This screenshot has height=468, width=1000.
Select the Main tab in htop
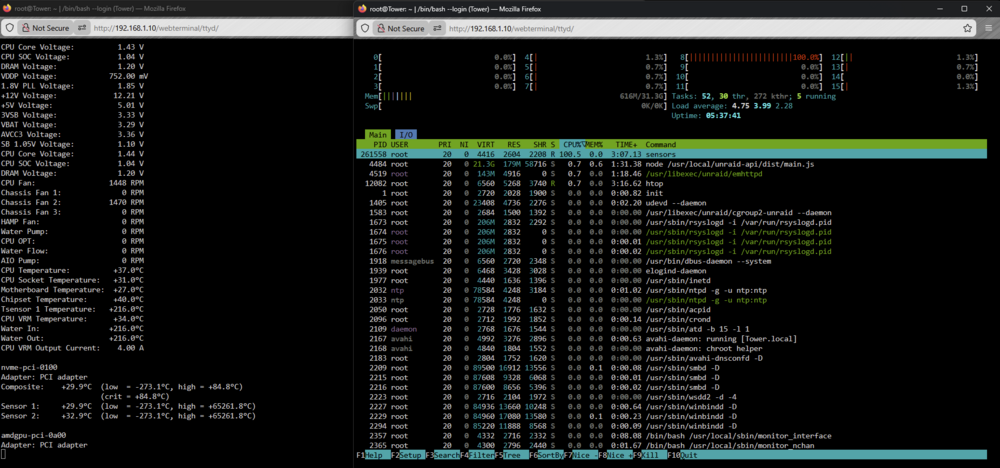coord(377,135)
